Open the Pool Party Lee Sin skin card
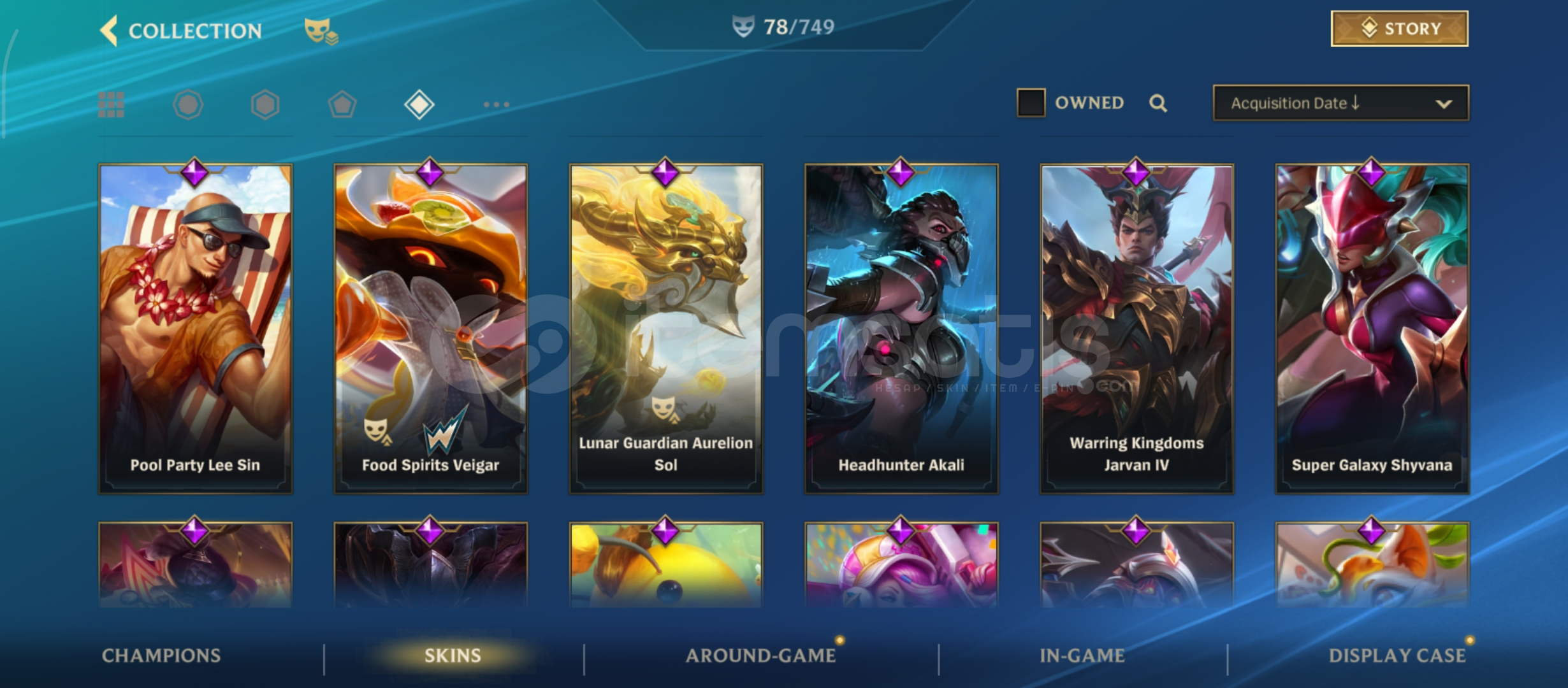1568x688 pixels. (x=195, y=329)
